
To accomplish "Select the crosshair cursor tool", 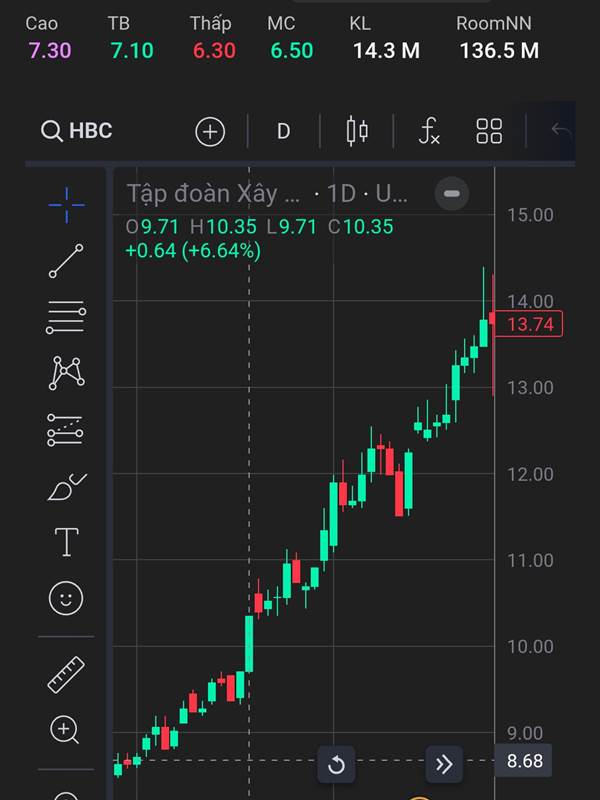I will pyautogui.click(x=66, y=205).
